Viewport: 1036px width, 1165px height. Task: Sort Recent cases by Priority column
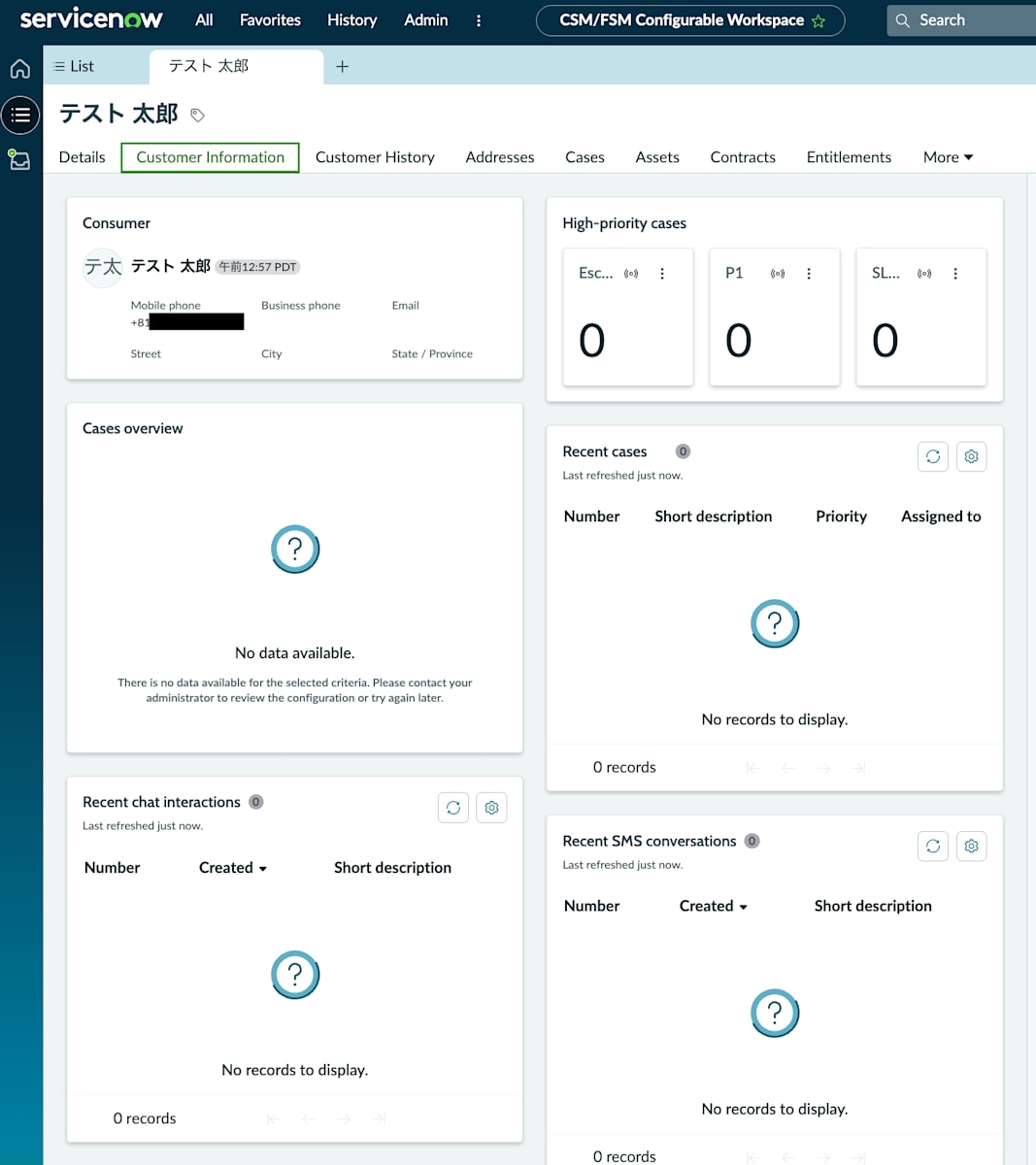(841, 516)
